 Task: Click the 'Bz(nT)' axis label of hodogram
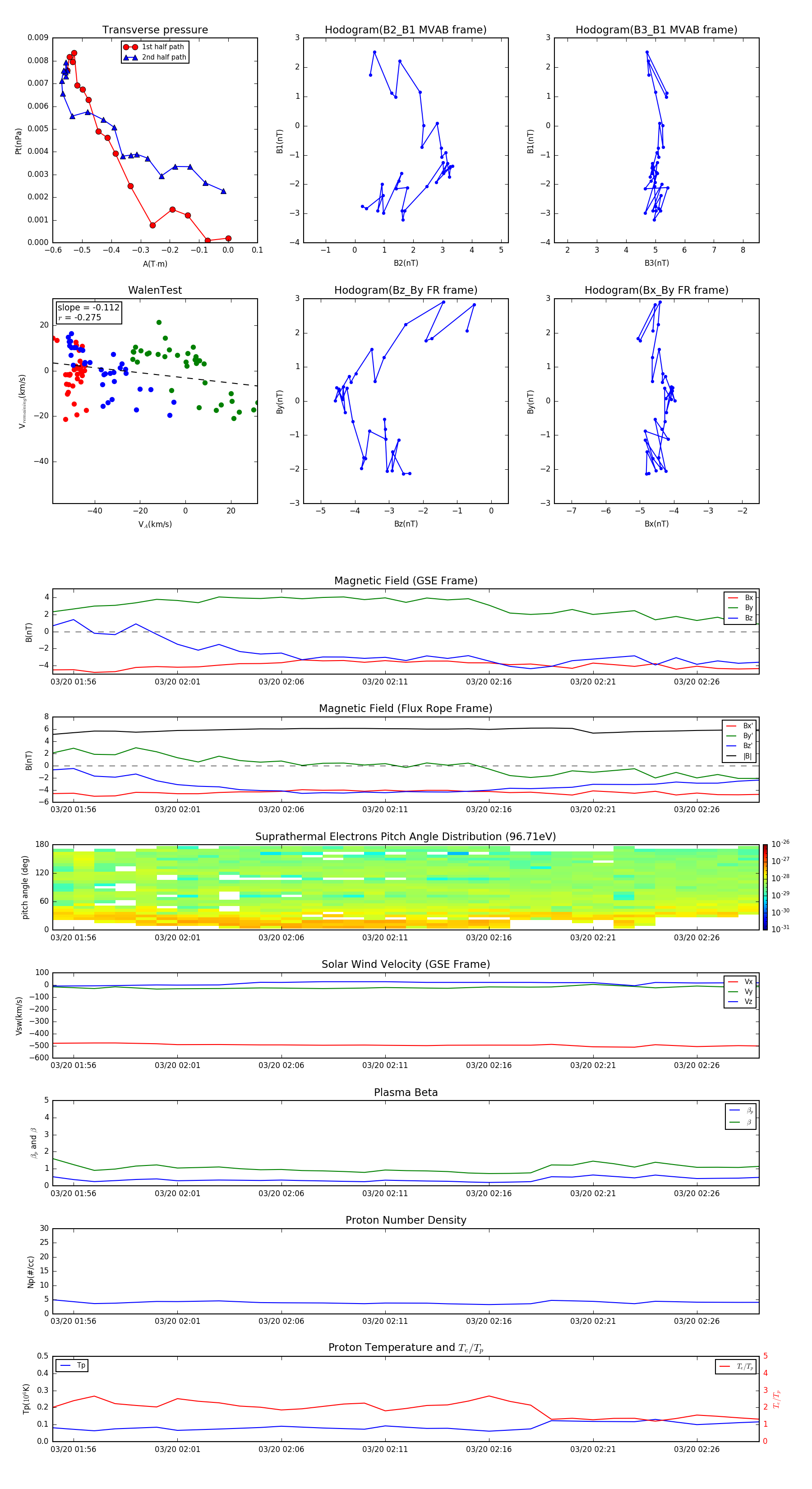[x=406, y=524]
